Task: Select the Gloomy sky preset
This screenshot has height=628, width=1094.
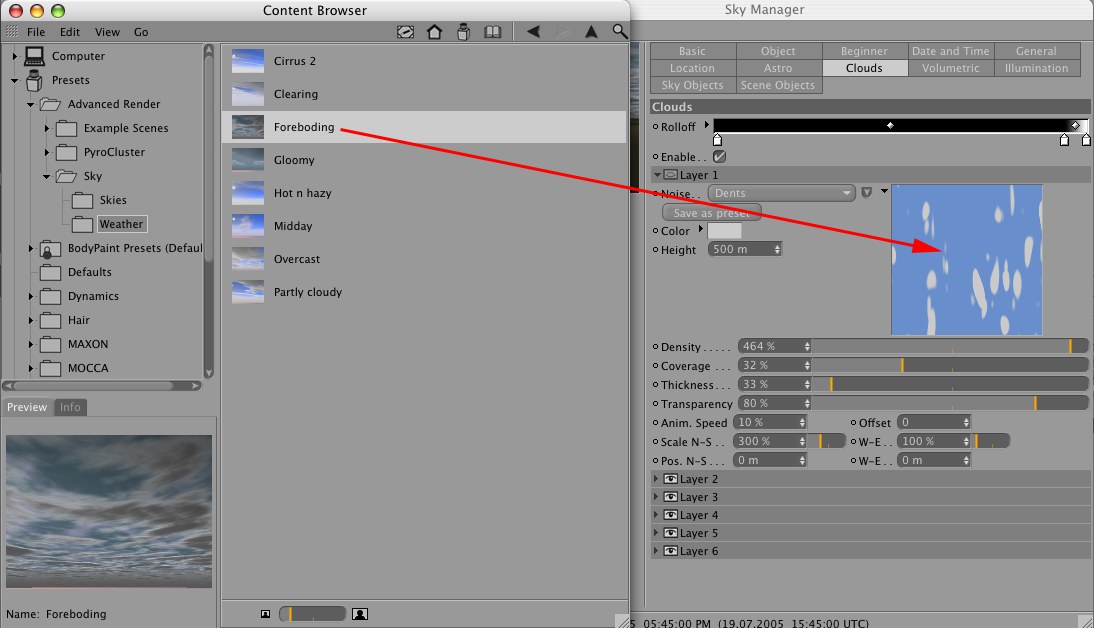Action: tap(294, 160)
